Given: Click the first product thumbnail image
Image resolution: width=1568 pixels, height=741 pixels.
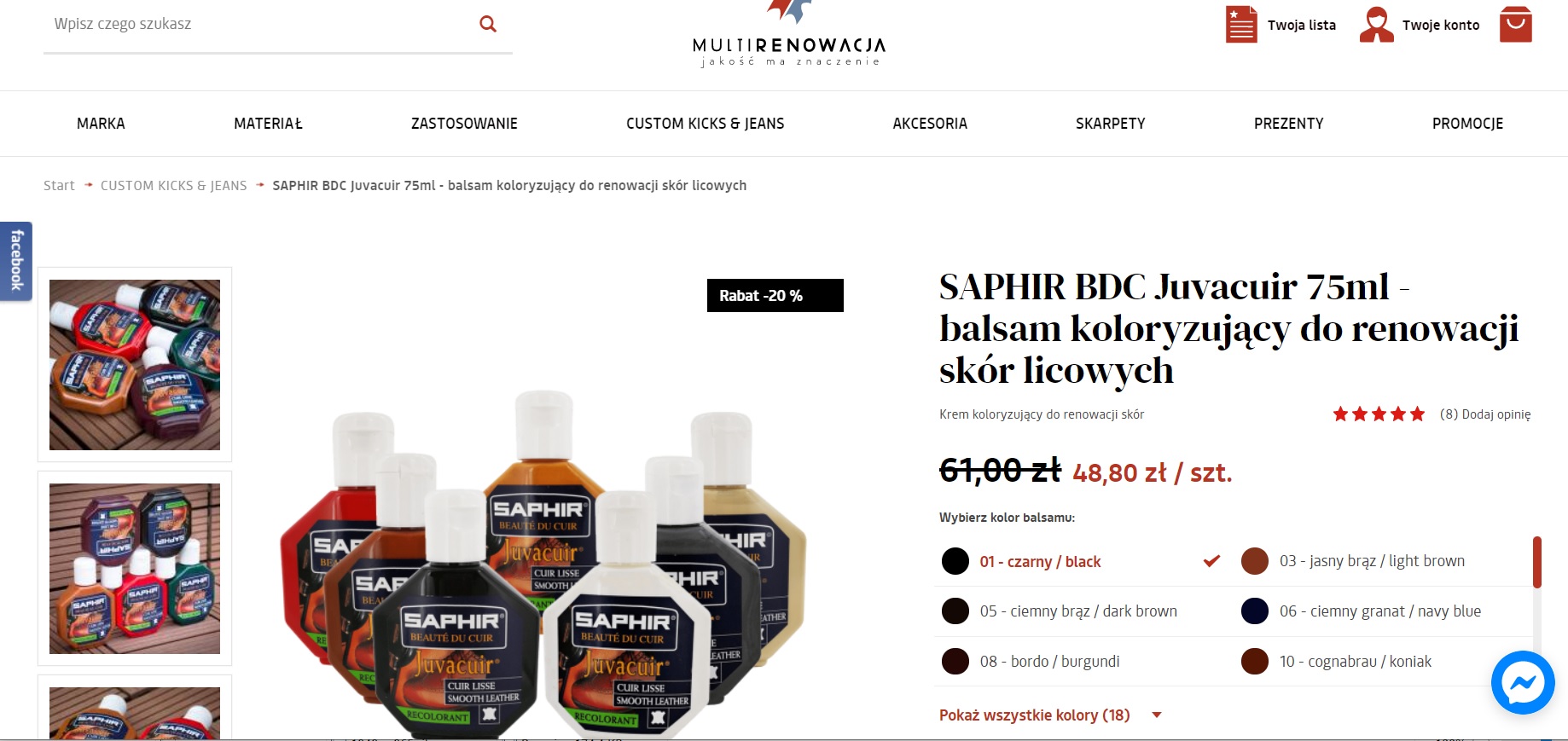Looking at the screenshot, I should [x=135, y=365].
